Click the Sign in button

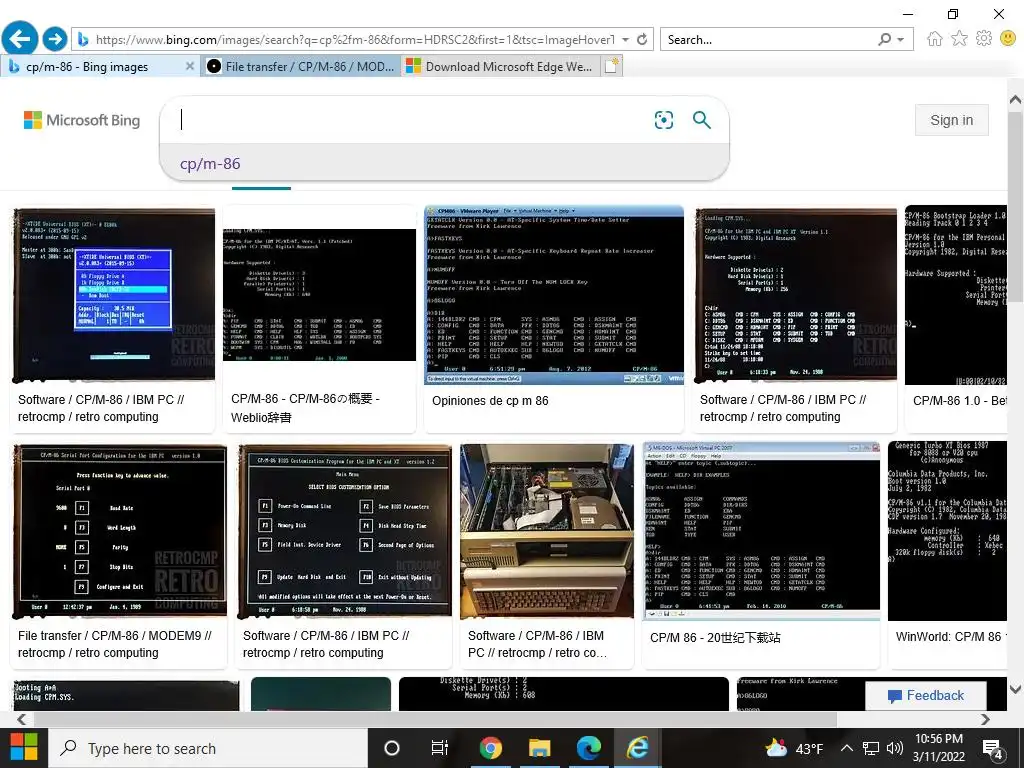coord(952,120)
